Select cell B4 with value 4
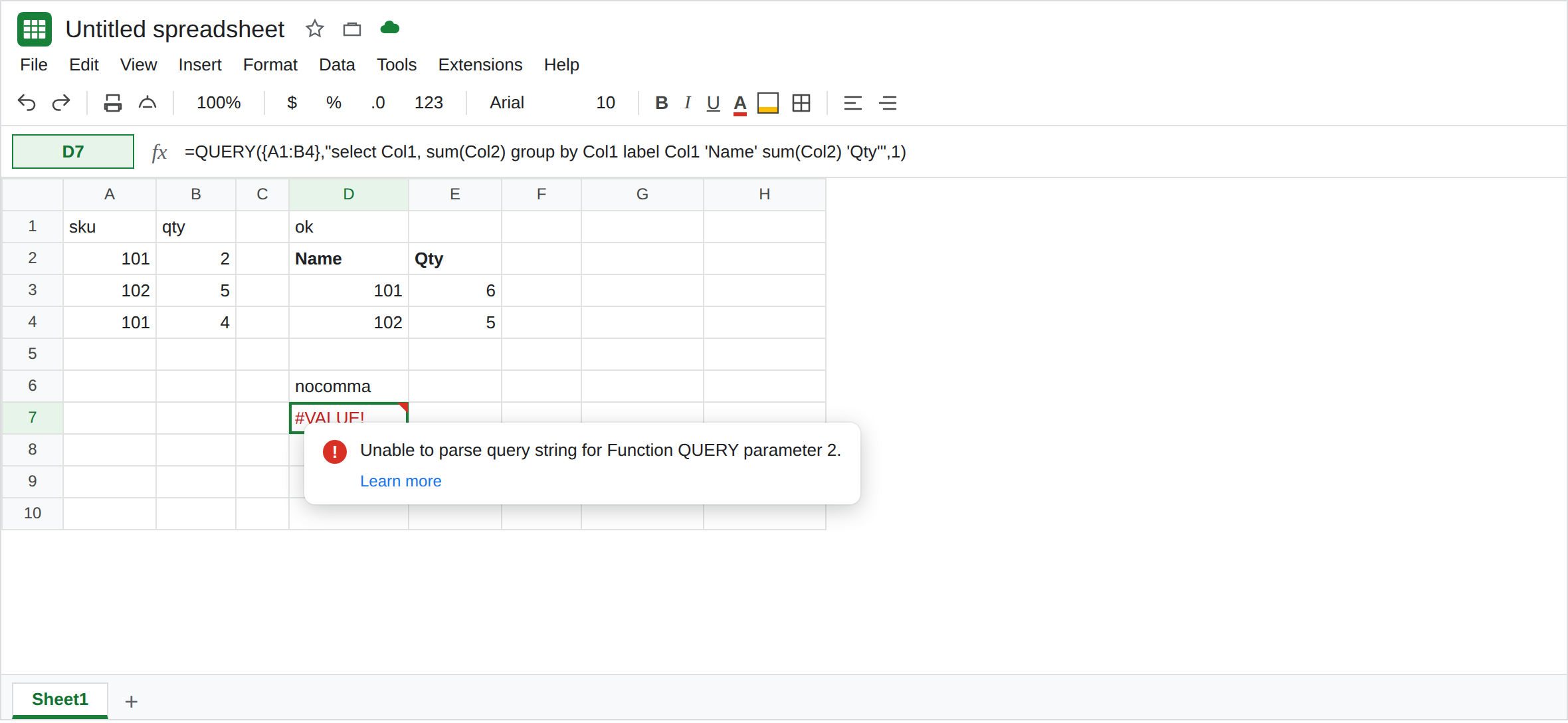 196,322
